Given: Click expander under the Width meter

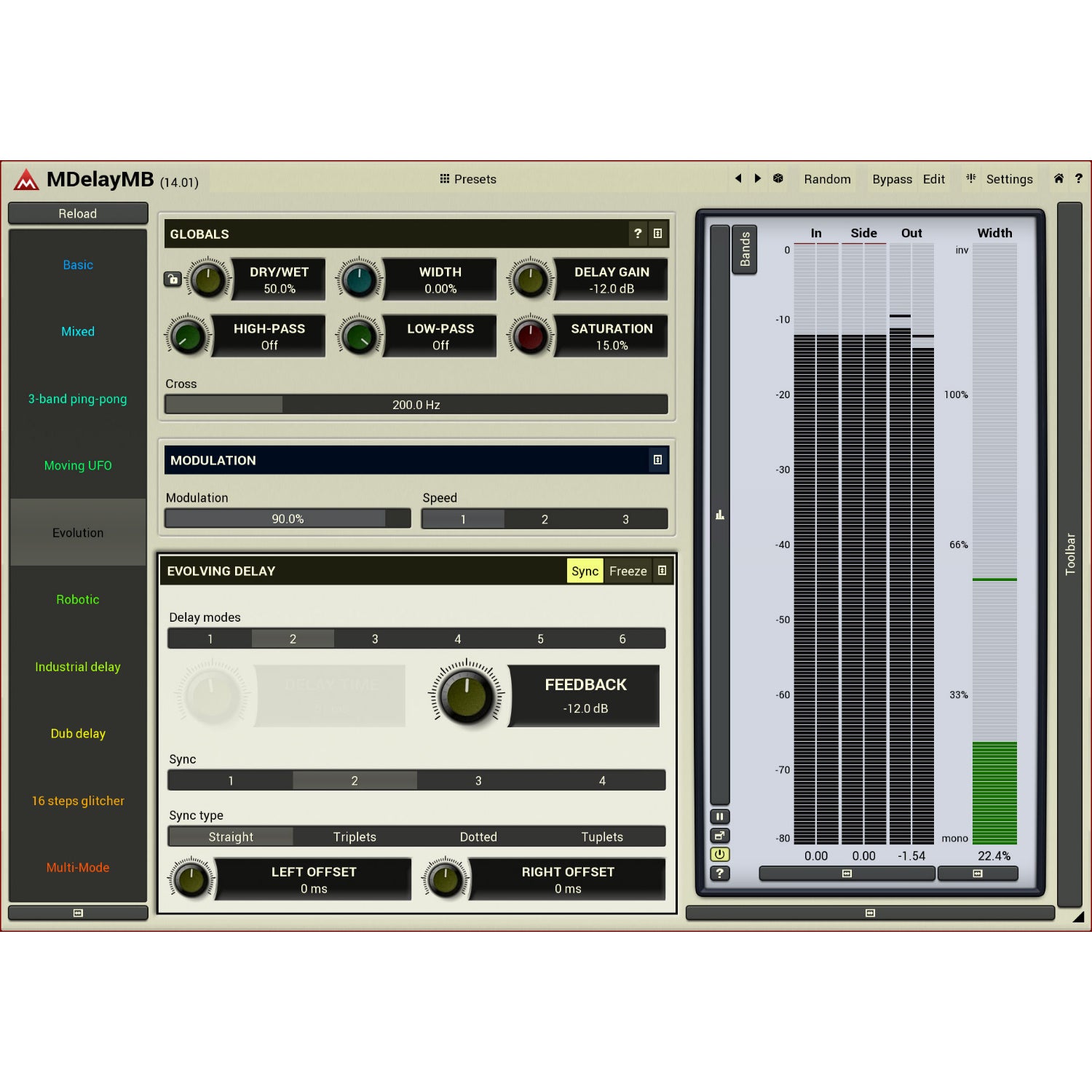Looking at the screenshot, I should pos(978,874).
